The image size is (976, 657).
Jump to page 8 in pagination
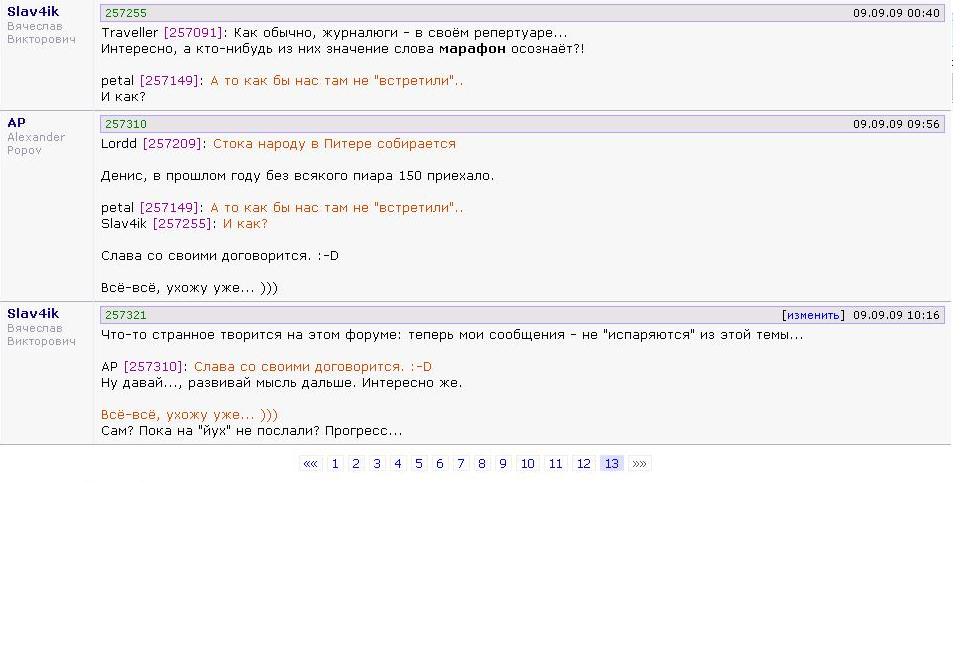[x=482, y=464]
